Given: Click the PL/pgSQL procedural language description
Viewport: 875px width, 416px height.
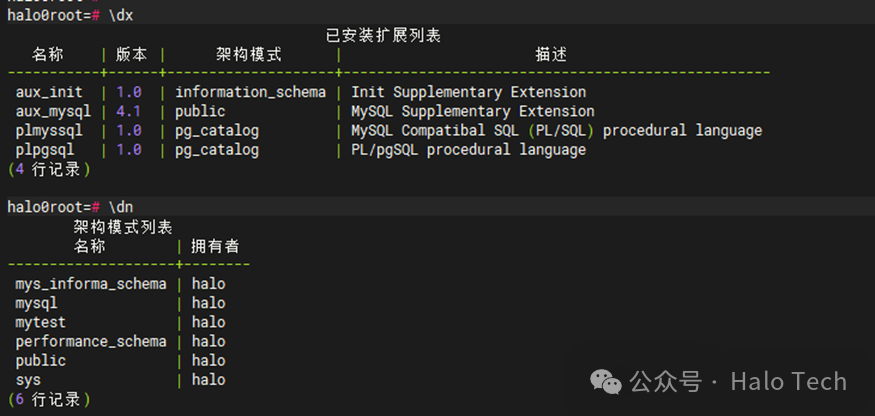Looking at the screenshot, I should point(468,150).
